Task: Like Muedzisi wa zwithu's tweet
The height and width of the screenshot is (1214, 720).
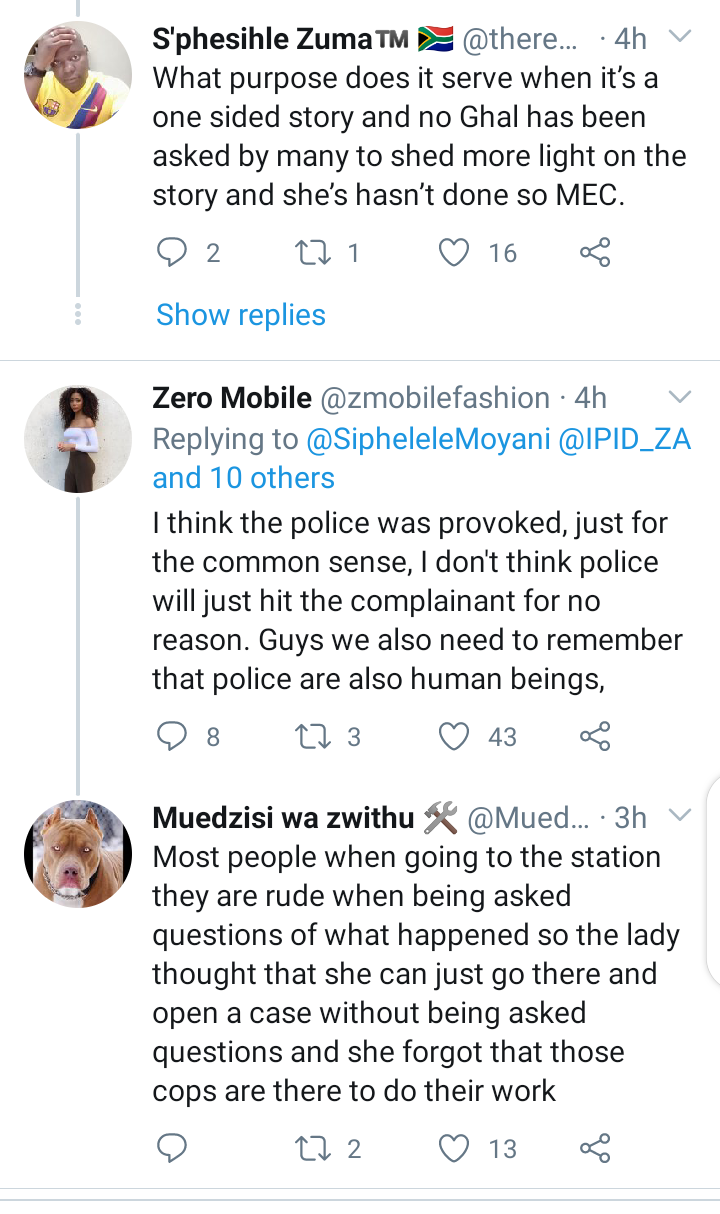Action: click(x=455, y=1148)
